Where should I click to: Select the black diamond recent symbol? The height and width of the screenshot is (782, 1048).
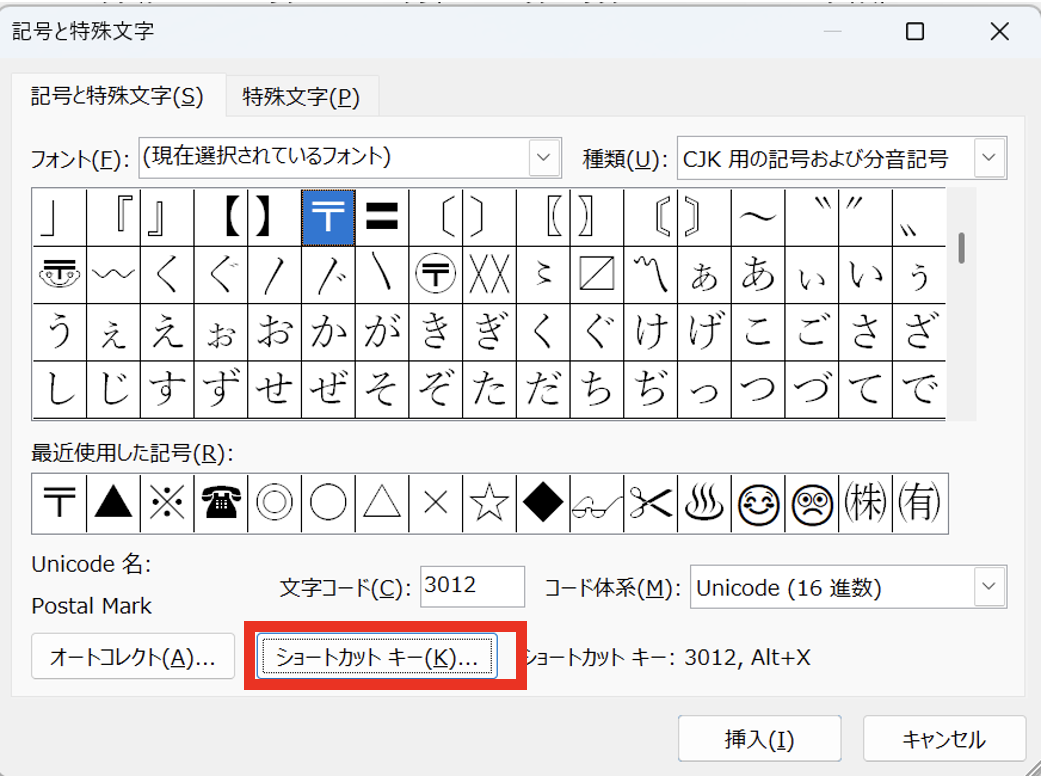pyautogui.click(x=543, y=503)
